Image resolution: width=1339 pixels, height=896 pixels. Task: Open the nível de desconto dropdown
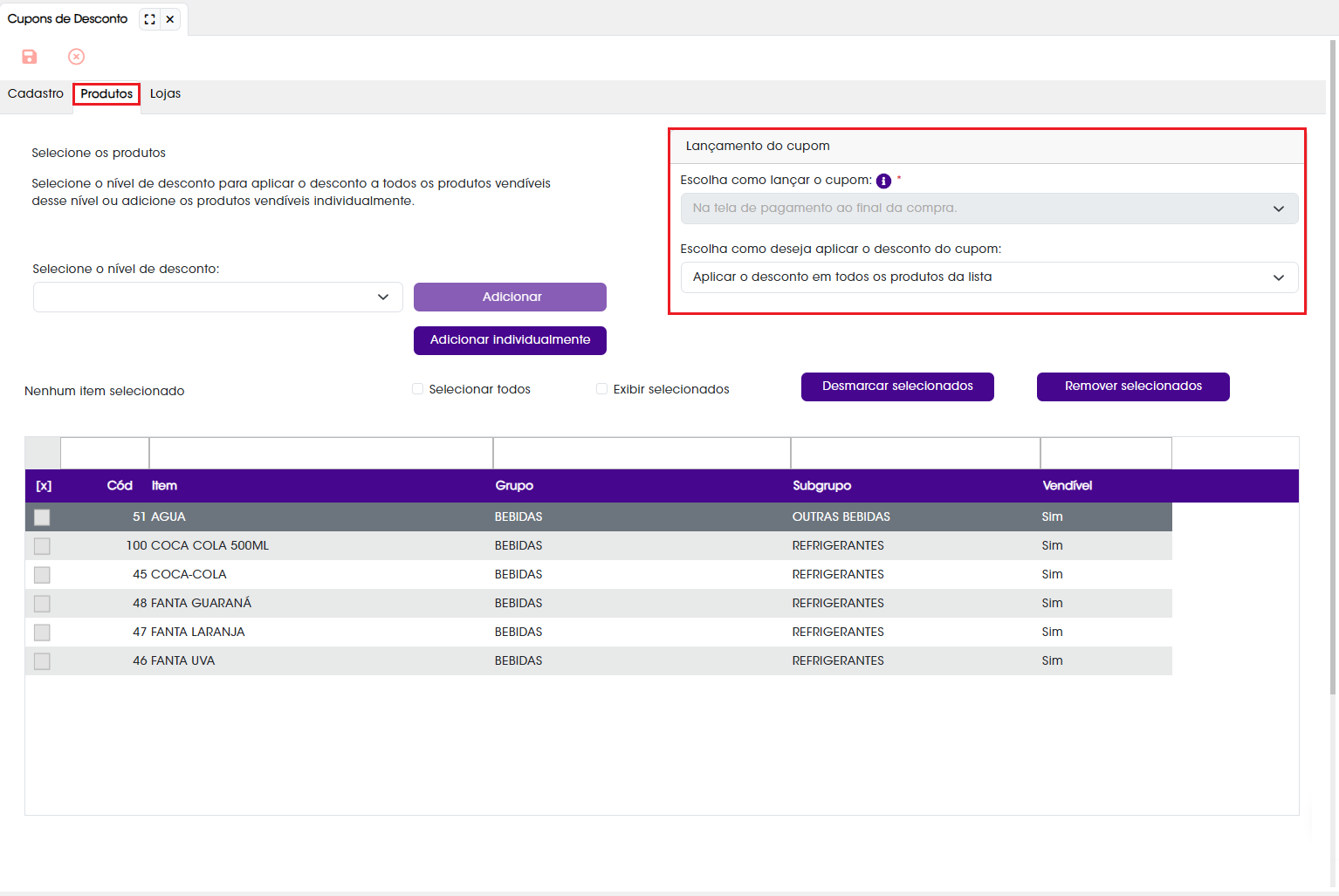pos(218,297)
